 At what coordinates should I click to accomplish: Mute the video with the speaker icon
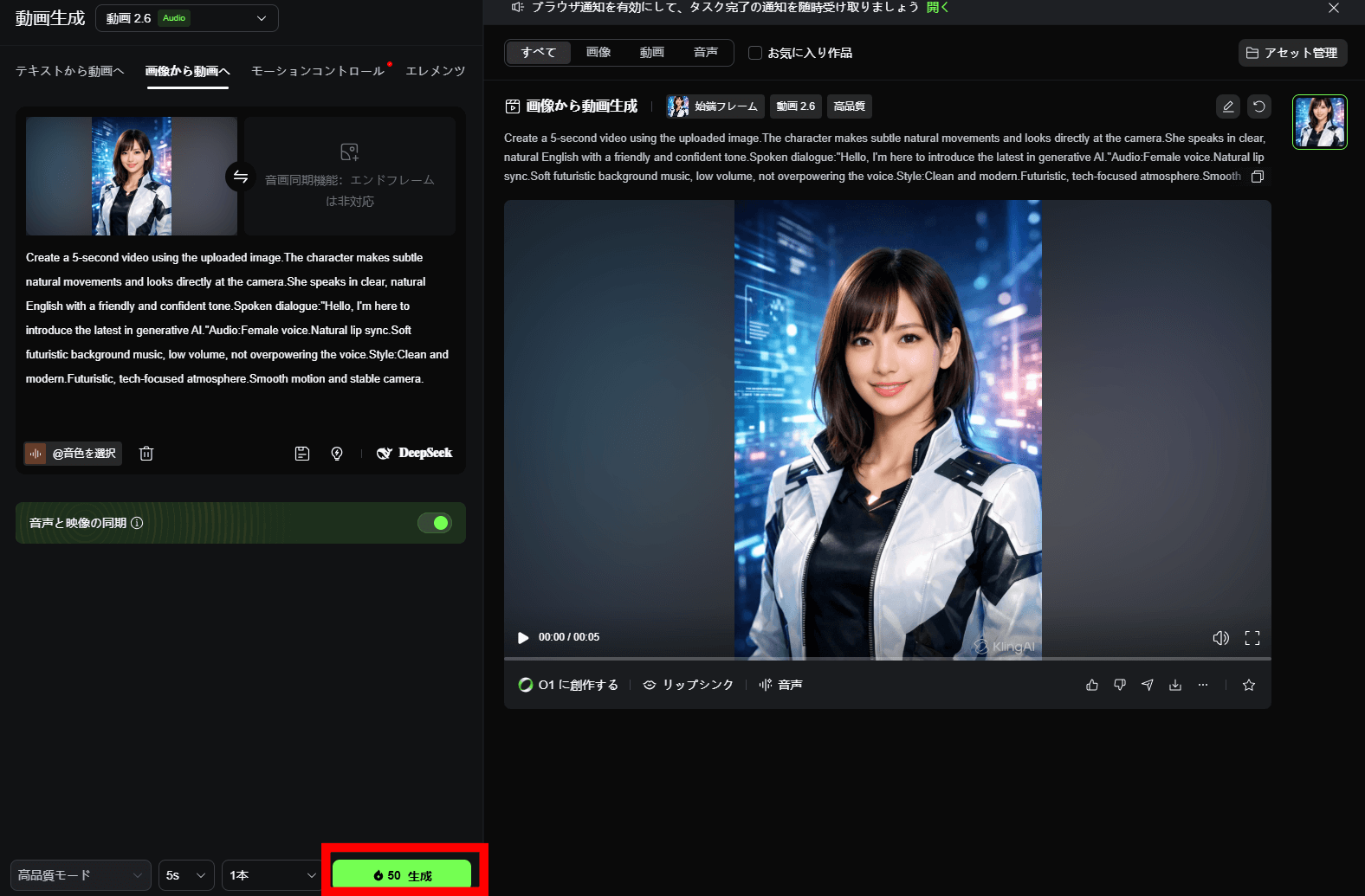pos(1221,638)
